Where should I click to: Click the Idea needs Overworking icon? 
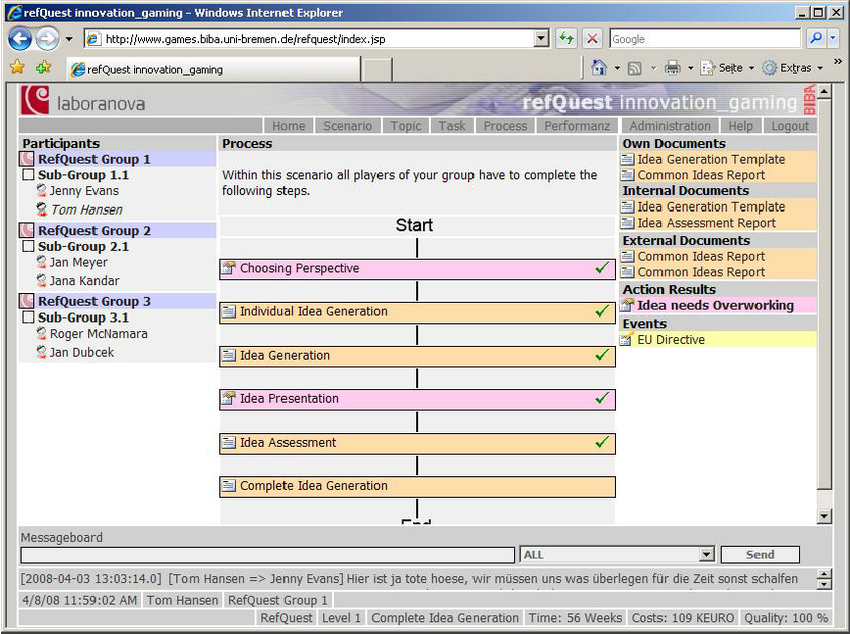pyautogui.click(x=628, y=306)
